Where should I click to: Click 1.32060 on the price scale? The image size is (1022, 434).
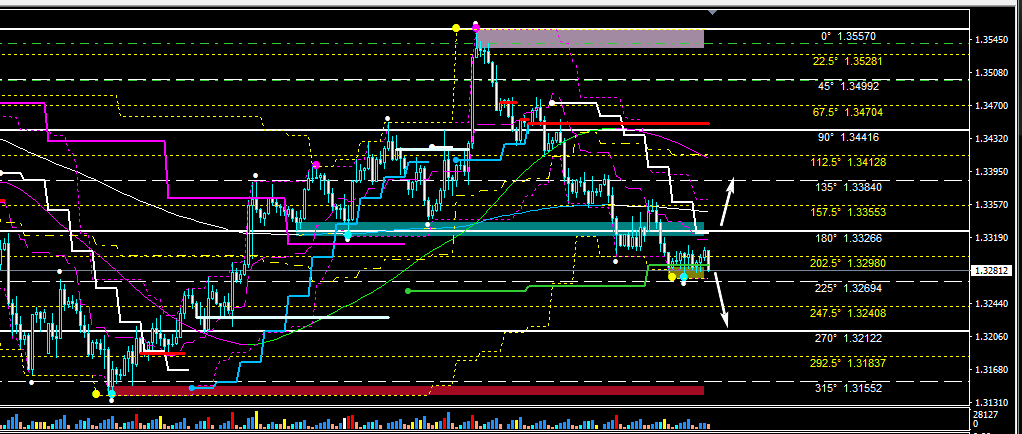click(991, 337)
